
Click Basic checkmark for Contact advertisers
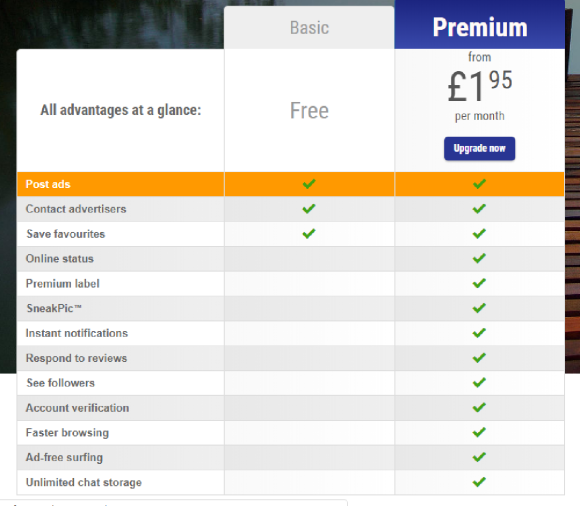pyautogui.click(x=309, y=209)
